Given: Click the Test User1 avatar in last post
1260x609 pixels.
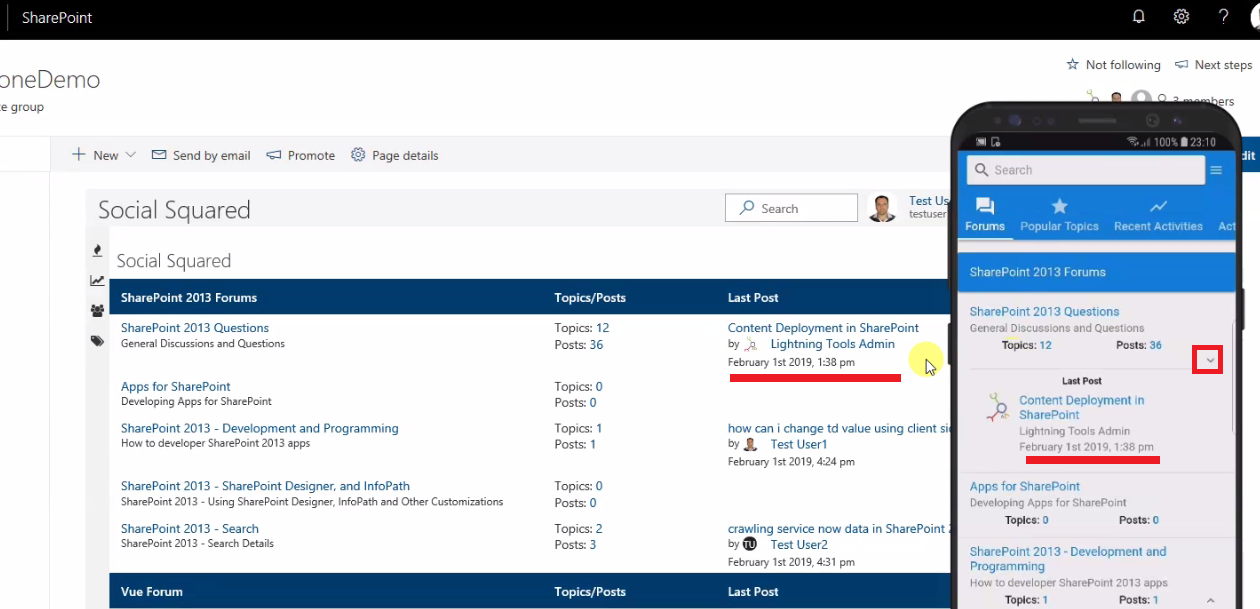Looking at the screenshot, I should 751,444.
